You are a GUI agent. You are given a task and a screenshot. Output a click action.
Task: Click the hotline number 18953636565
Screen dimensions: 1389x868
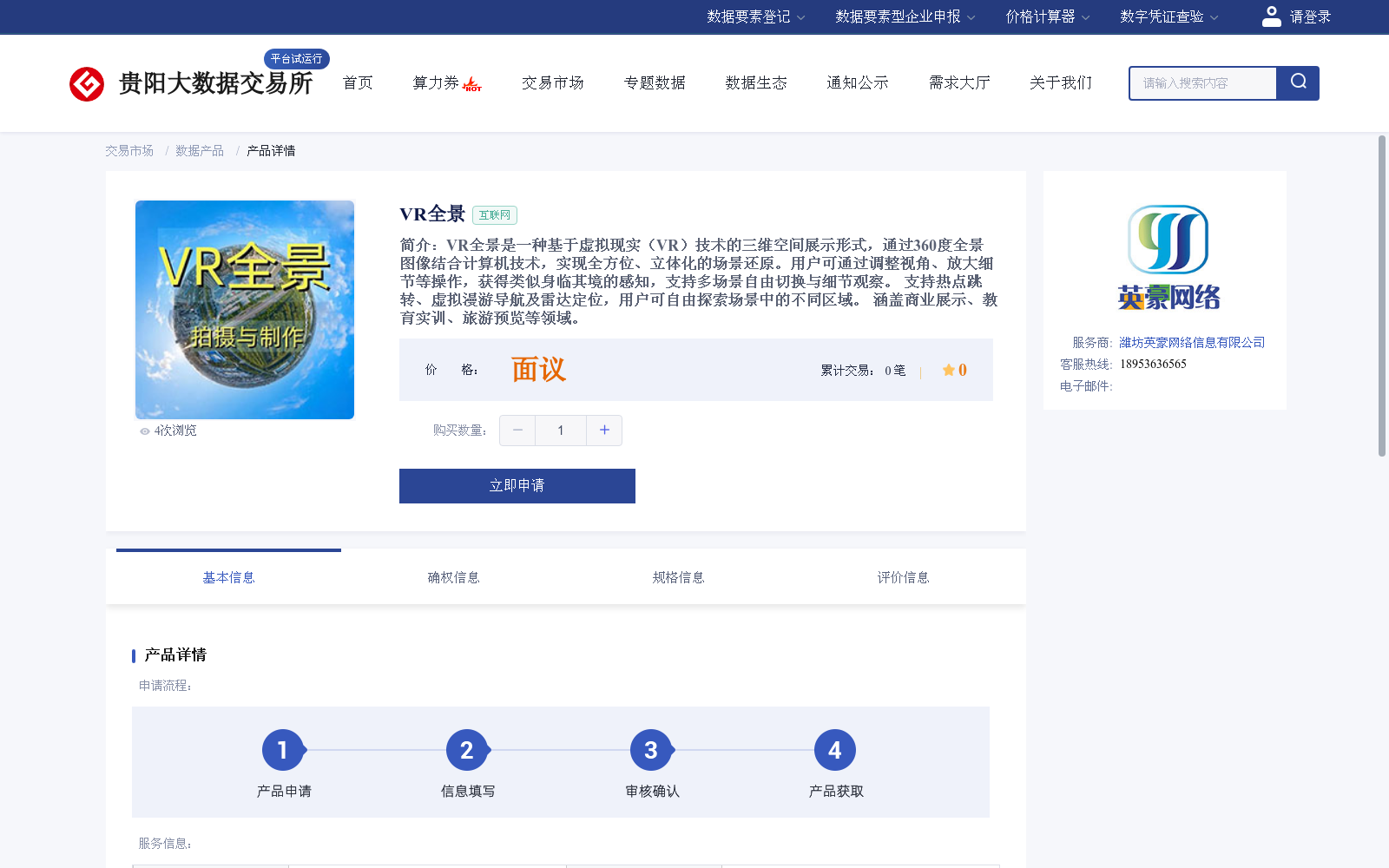pyautogui.click(x=1153, y=365)
